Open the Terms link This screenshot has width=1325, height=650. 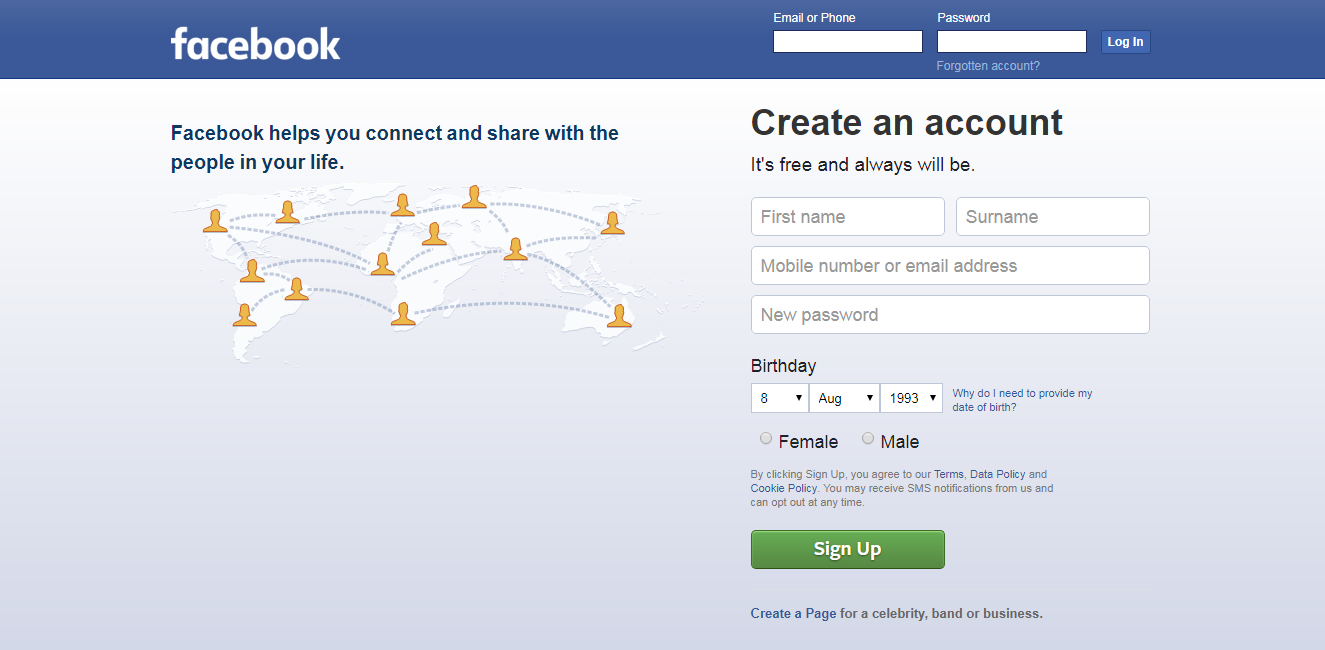click(949, 474)
